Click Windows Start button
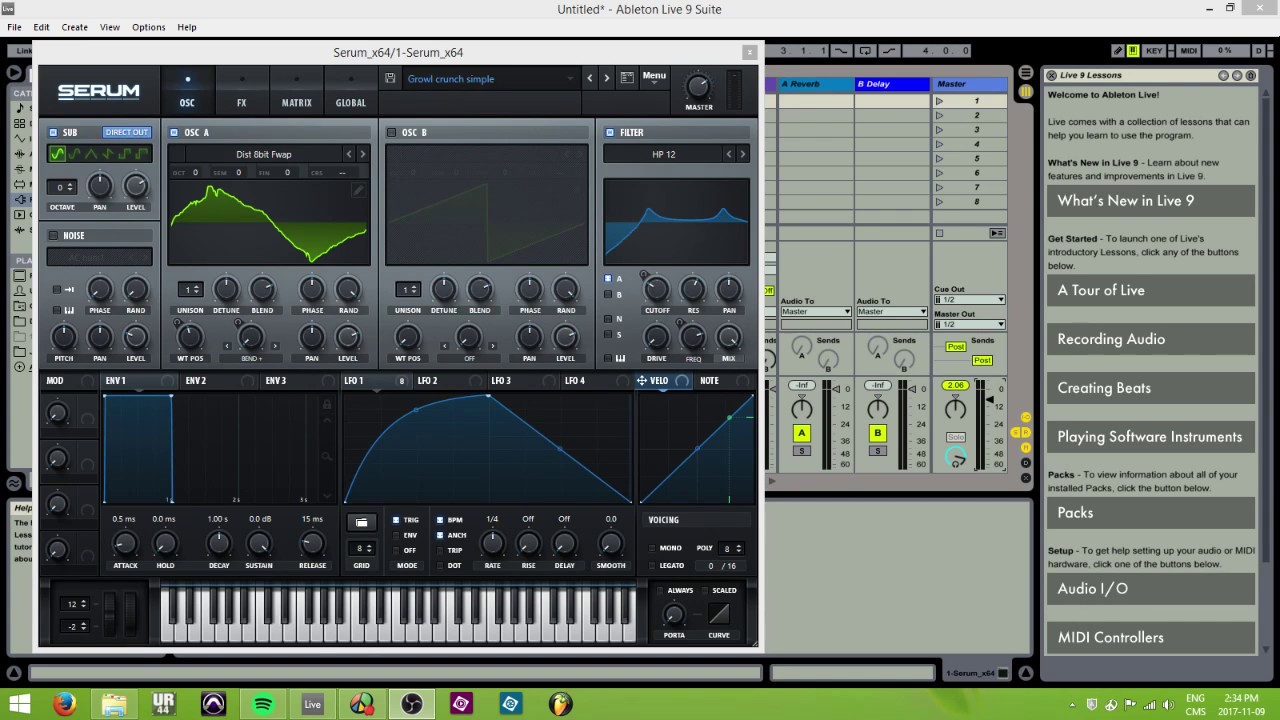The width and height of the screenshot is (1280, 720). click(x=19, y=704)
